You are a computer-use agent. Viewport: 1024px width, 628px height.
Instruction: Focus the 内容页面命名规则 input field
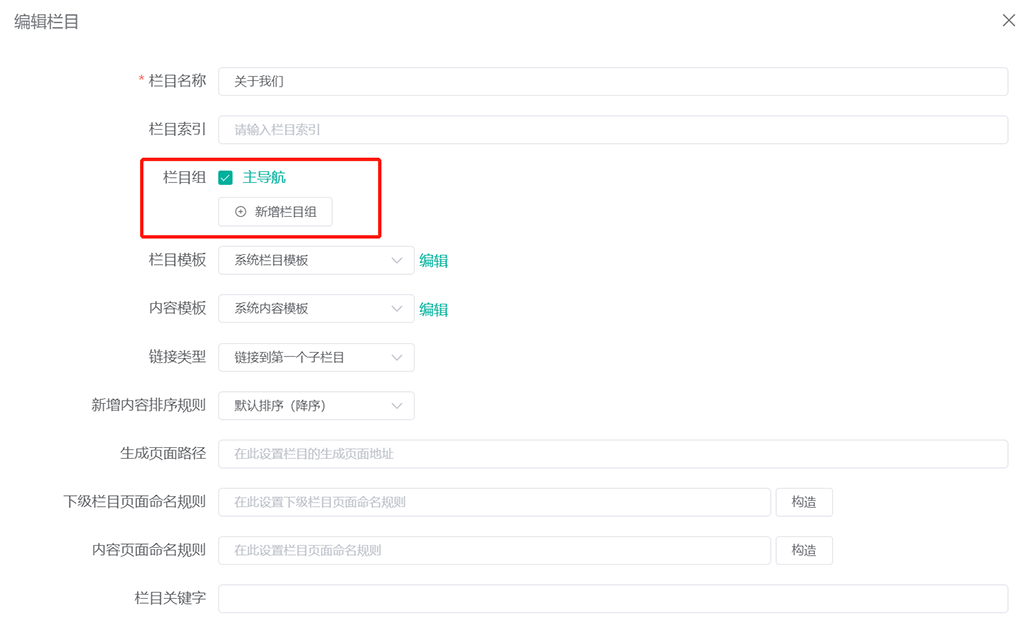click(x=494, y=550)
